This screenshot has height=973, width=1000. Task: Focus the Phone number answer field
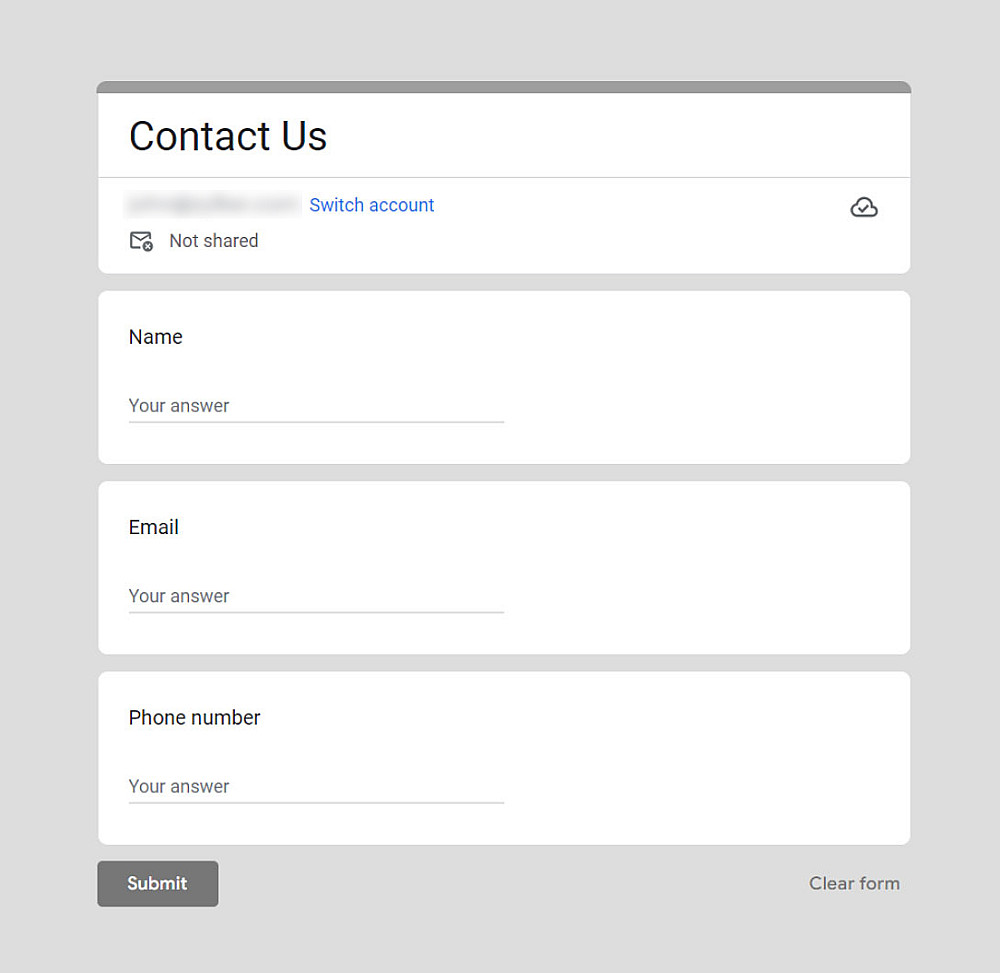pyautogui.click(x=316, y=786)
